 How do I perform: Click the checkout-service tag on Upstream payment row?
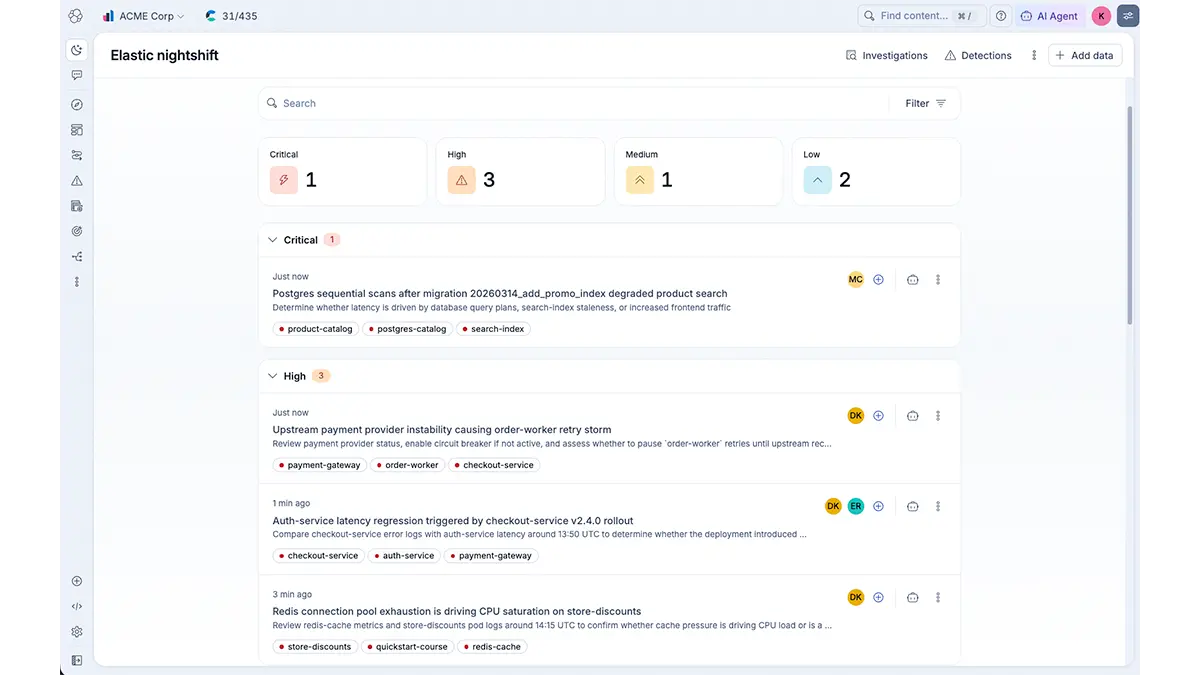pyautogui.click(x=494, y=465)
